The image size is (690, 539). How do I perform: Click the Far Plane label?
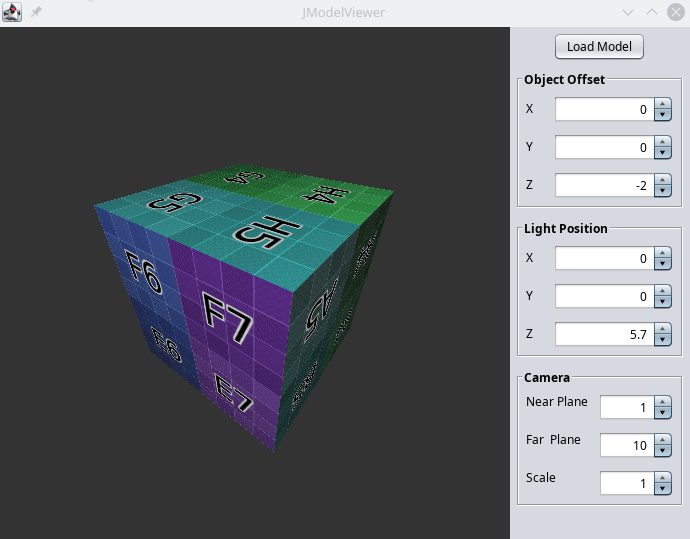[553, 440]
